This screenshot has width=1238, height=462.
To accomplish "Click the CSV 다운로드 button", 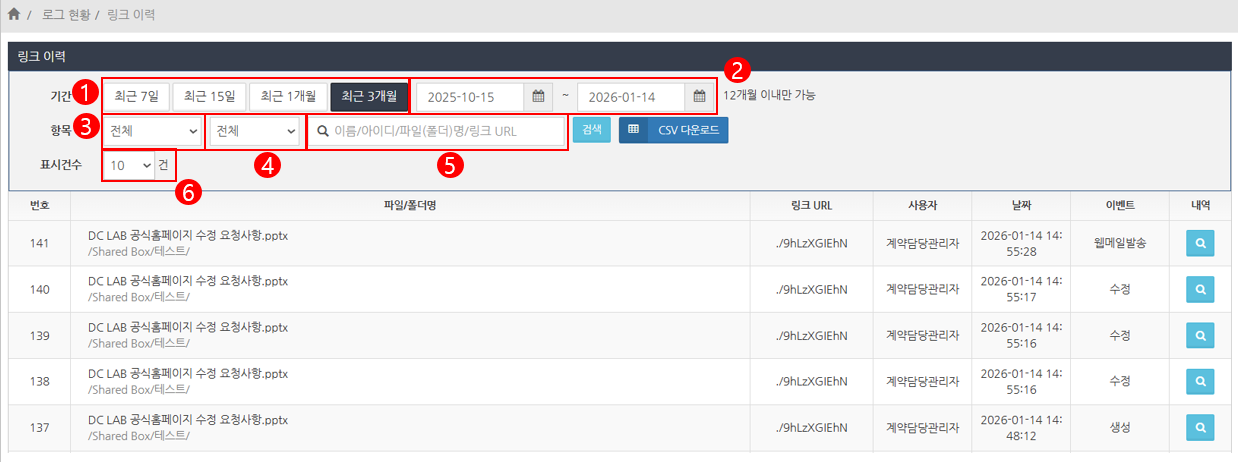I will (673, 130).
